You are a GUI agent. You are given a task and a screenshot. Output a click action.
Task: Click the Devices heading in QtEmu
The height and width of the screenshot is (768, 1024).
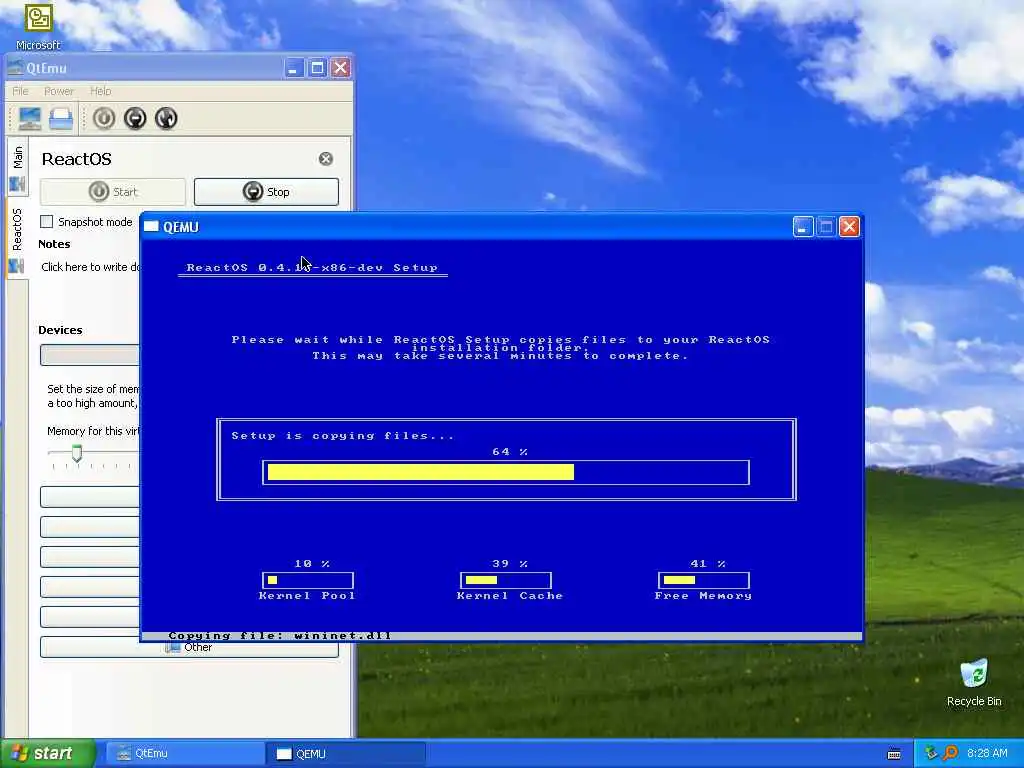pos(60,330)
